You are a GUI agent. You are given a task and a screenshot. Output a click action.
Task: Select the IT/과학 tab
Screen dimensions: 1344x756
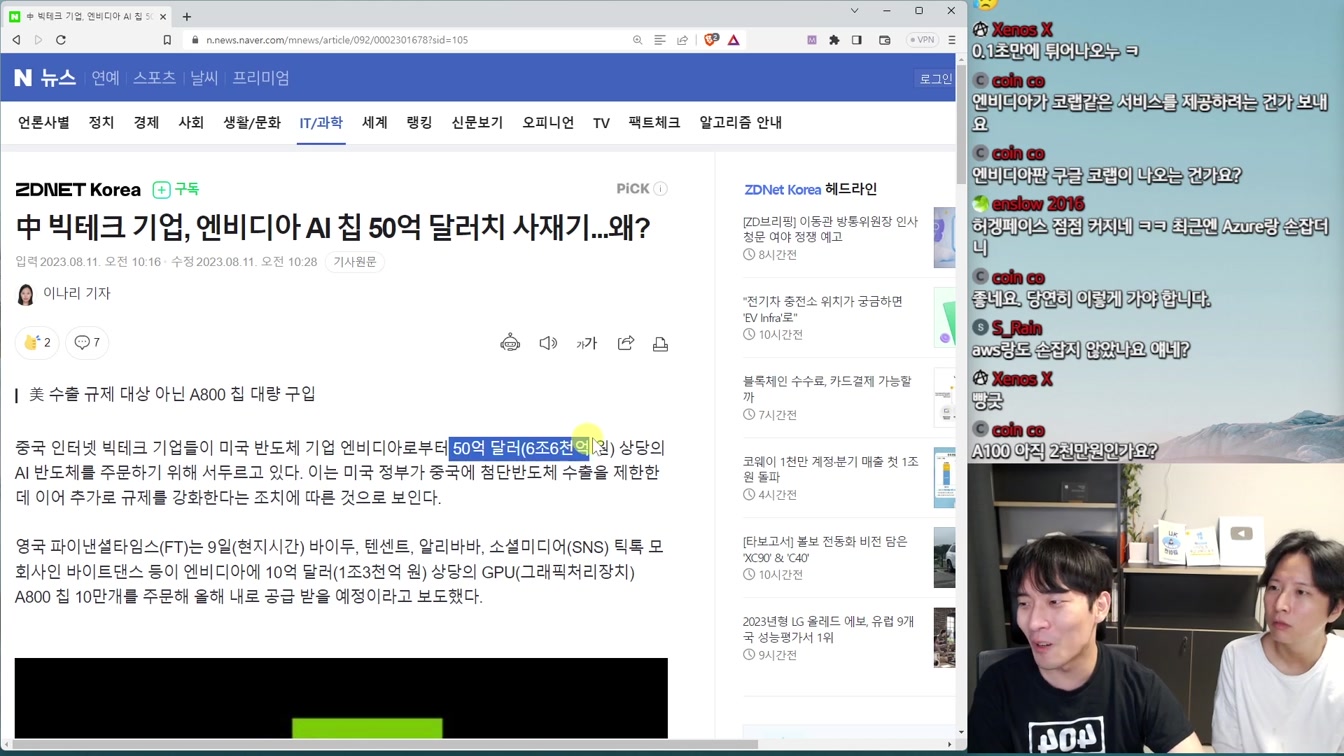[321, 122]
